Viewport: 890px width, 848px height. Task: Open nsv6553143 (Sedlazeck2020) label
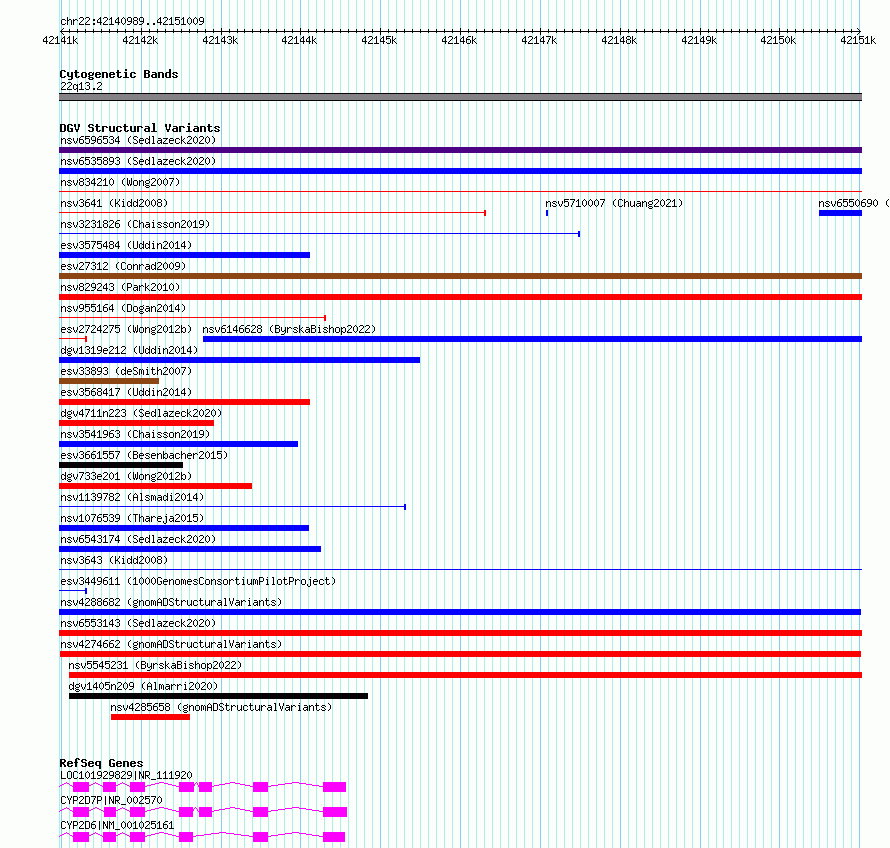(x=138, y=623)
